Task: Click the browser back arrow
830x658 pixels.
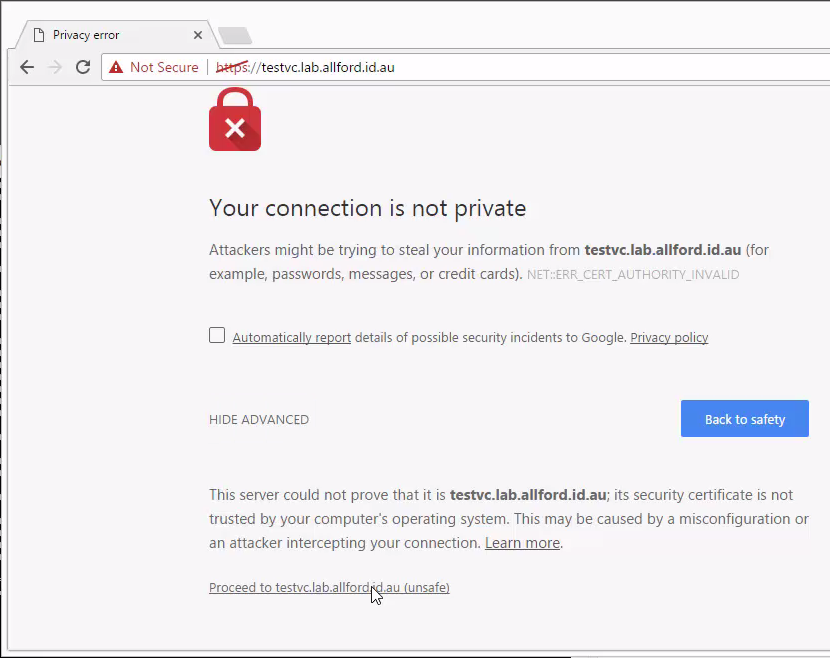Action: point(27,67)
